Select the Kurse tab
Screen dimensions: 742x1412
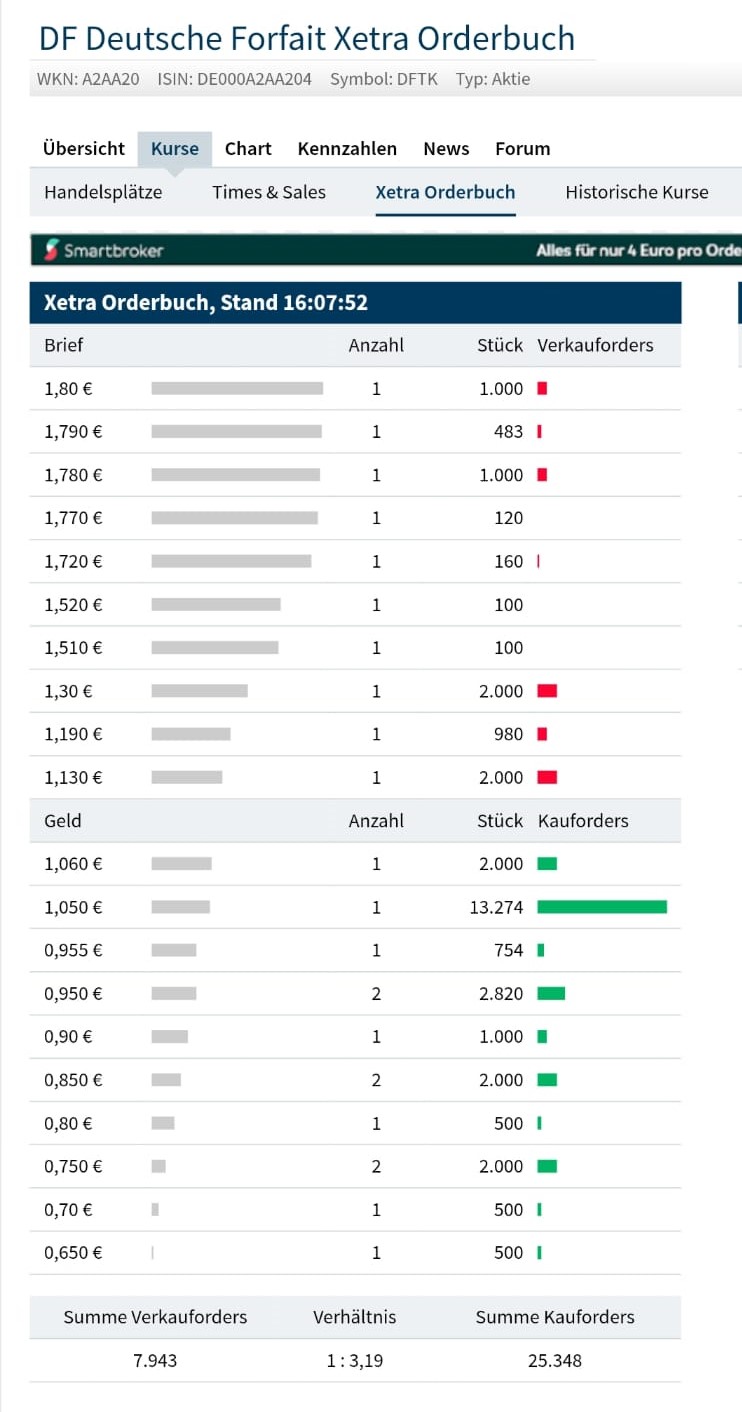pos(175,148)
